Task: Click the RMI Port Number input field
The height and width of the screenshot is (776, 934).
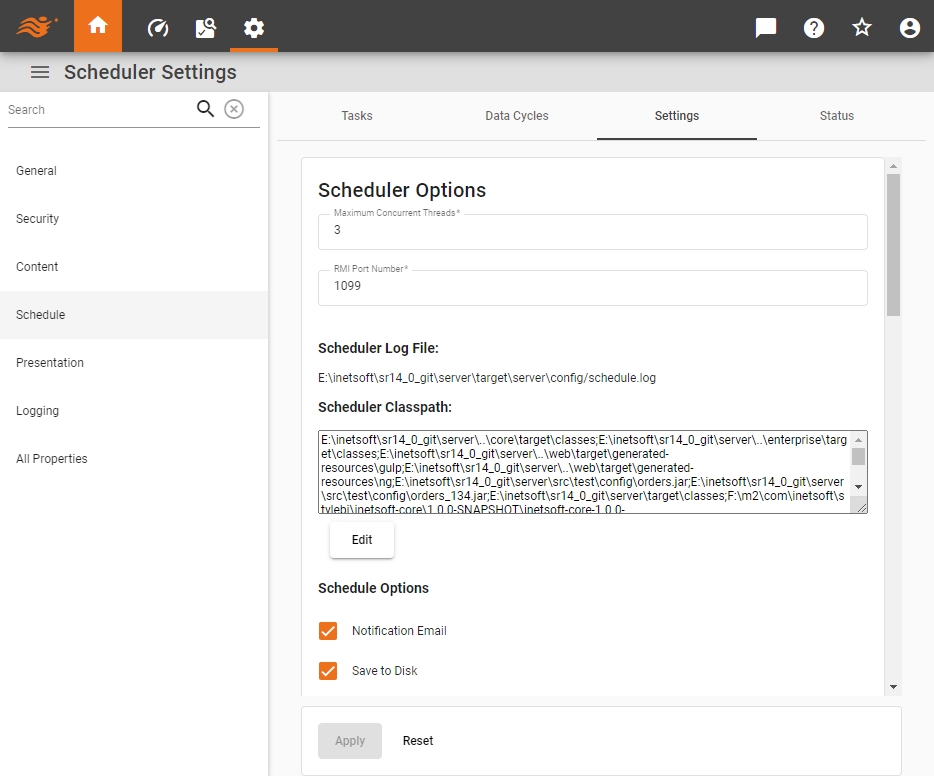Action: (x=591, y=287)
